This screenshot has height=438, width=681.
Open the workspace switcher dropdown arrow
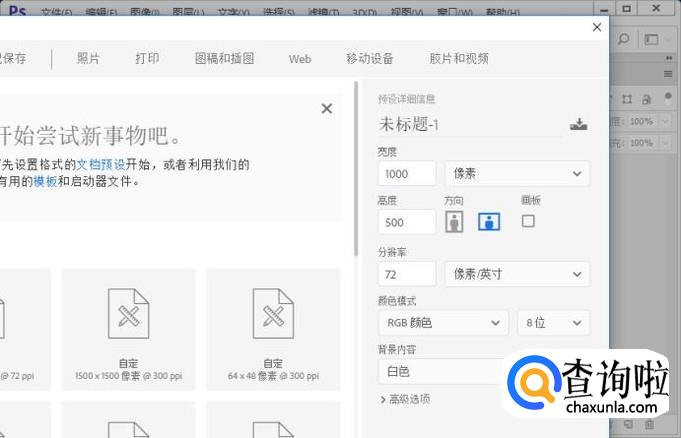tap(668, 40)
